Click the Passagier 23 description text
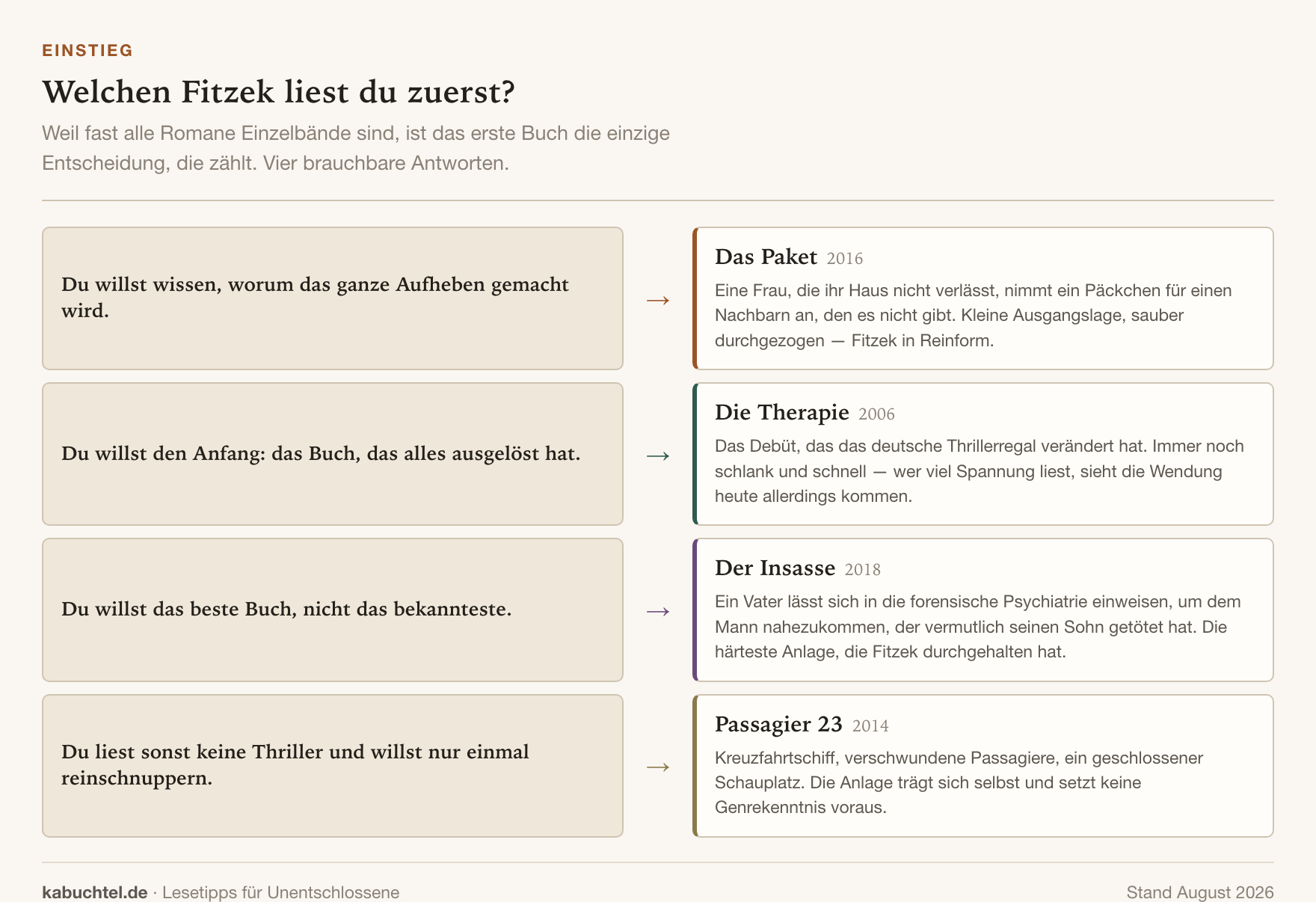This screenshot has height=902, width=1316. [959, 782]
